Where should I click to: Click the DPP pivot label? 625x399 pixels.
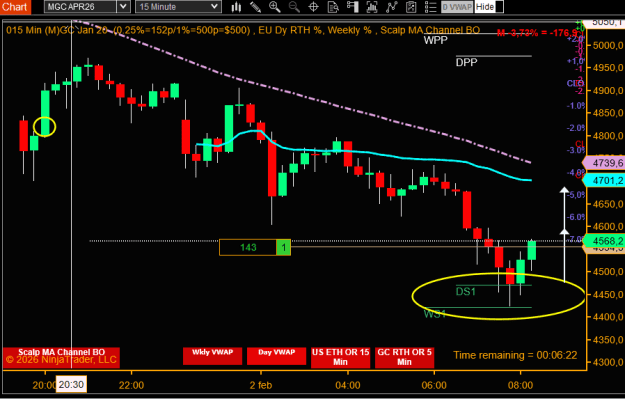pos(466,63)
